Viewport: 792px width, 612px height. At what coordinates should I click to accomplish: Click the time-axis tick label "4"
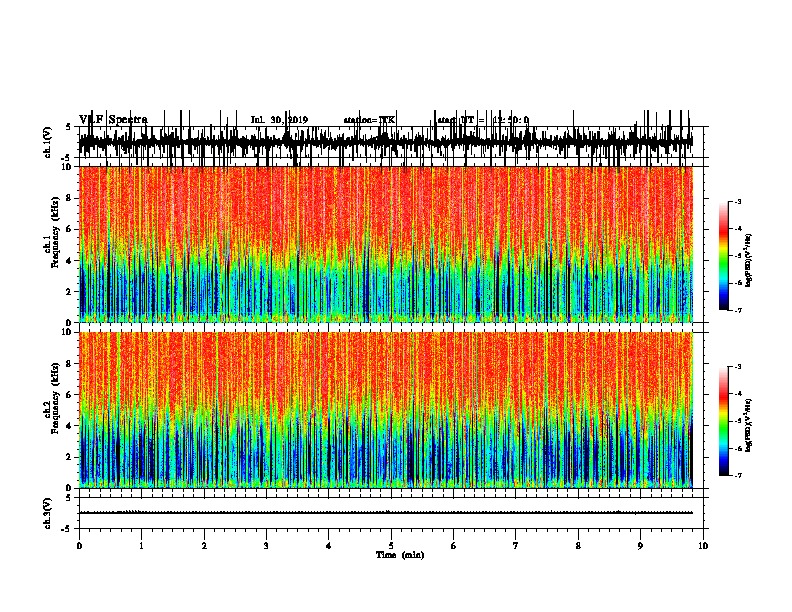coord(329,546)
